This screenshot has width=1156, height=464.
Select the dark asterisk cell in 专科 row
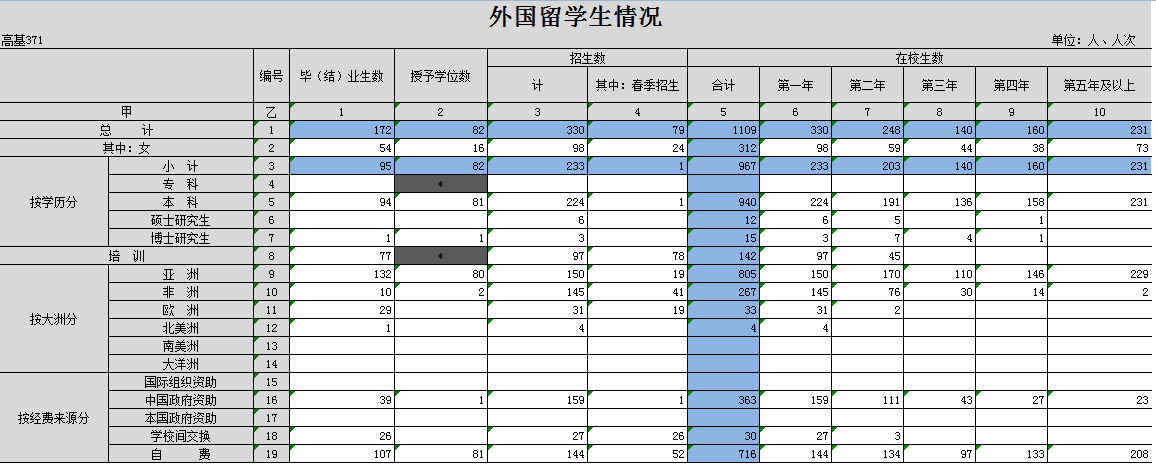[x=441, y=184]
